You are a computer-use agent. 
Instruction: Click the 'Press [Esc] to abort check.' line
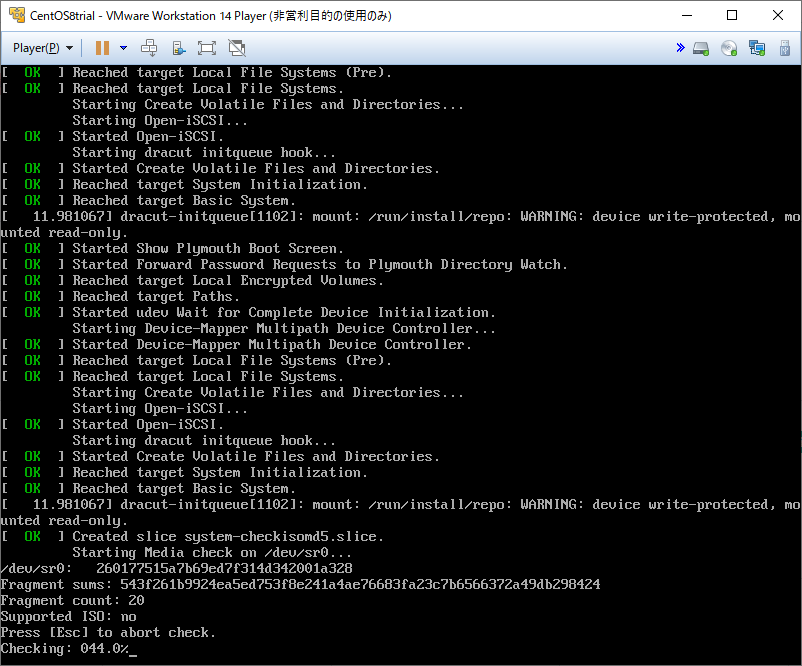pos(108,633)
